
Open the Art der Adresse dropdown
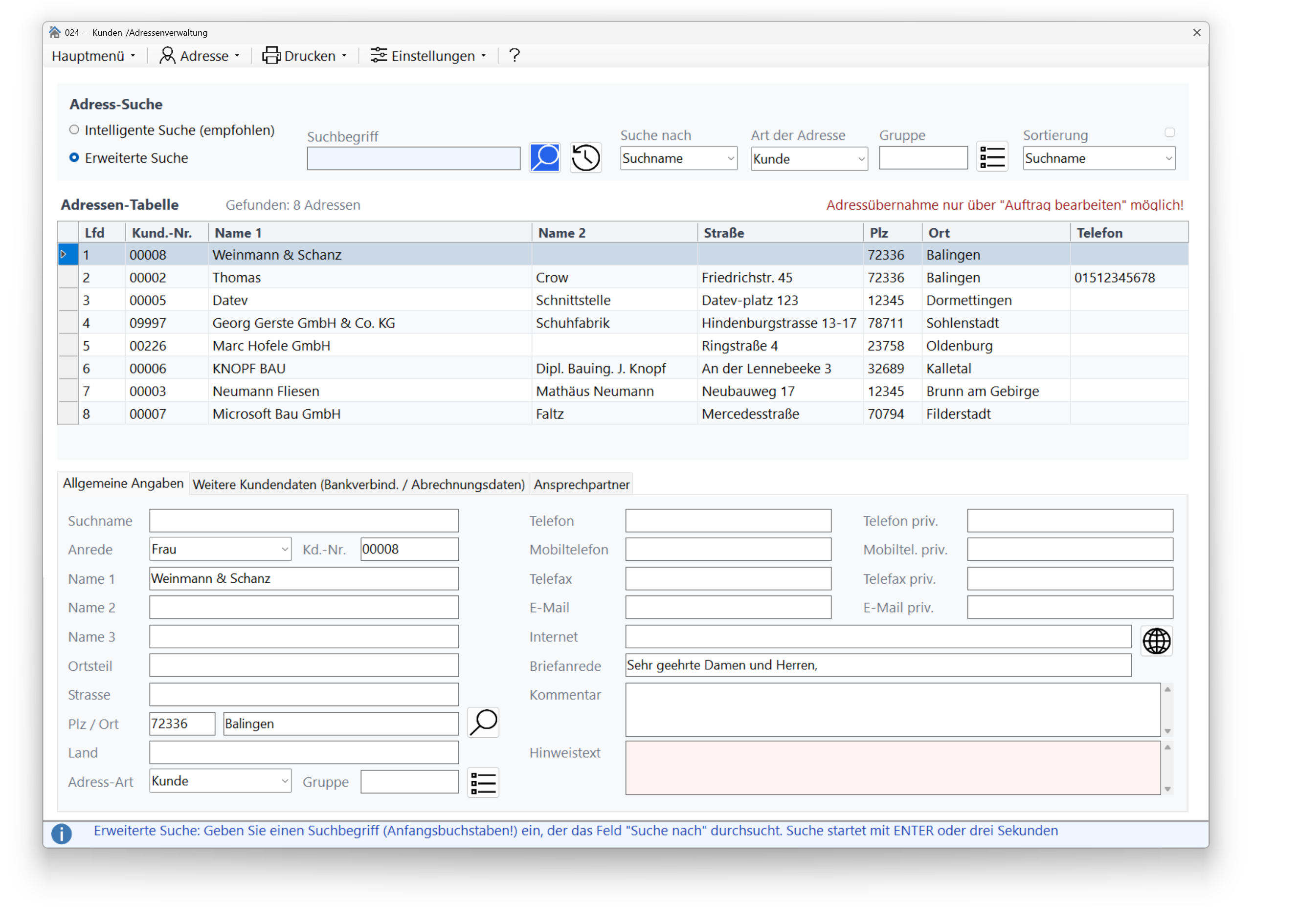pyautogui.click(x=808, y=159)
